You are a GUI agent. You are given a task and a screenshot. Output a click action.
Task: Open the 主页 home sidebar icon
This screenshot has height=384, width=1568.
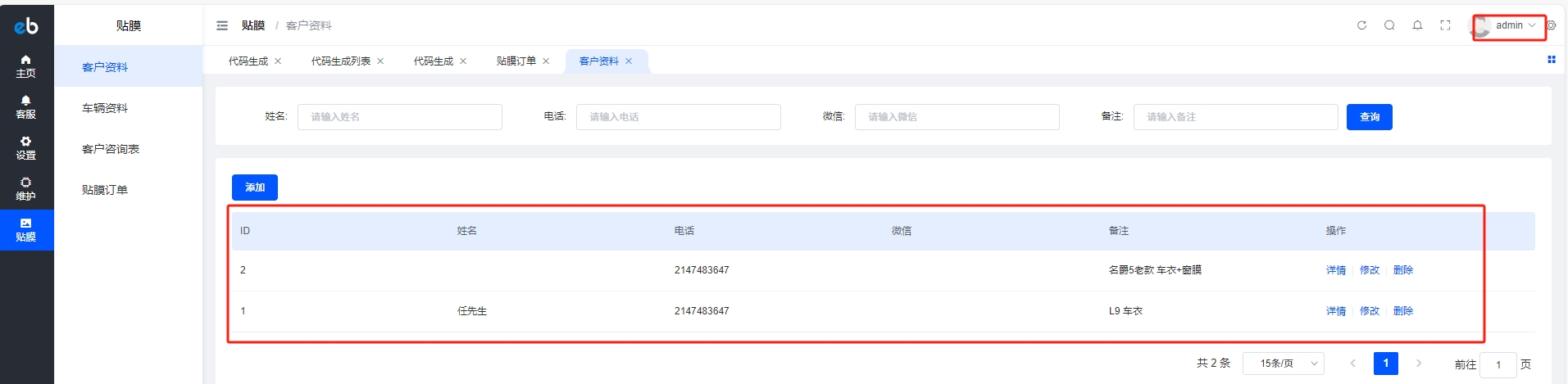click(x=26, y=66)
